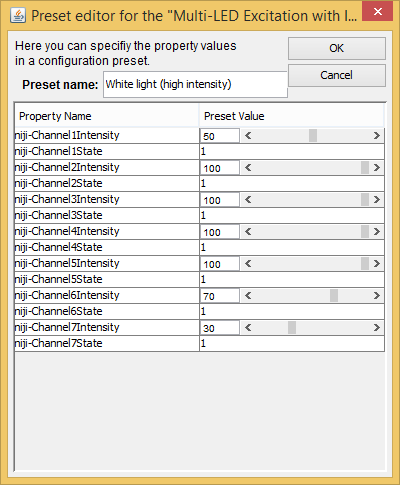The height and width of the screenshot is (485, 400).
Task: Click right arrow of Channel6Intensity slider
Action: pyautogui.click(x=377, y=296)
